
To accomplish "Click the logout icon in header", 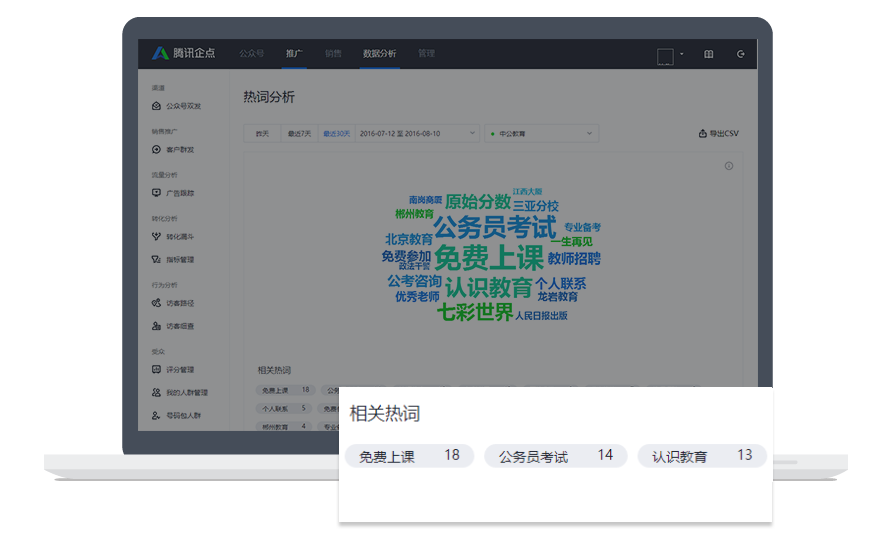I will [740, 54].
